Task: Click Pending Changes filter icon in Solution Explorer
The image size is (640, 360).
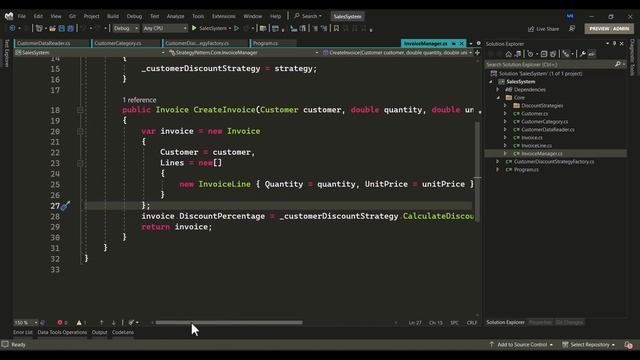Action: tap(531, 54)
